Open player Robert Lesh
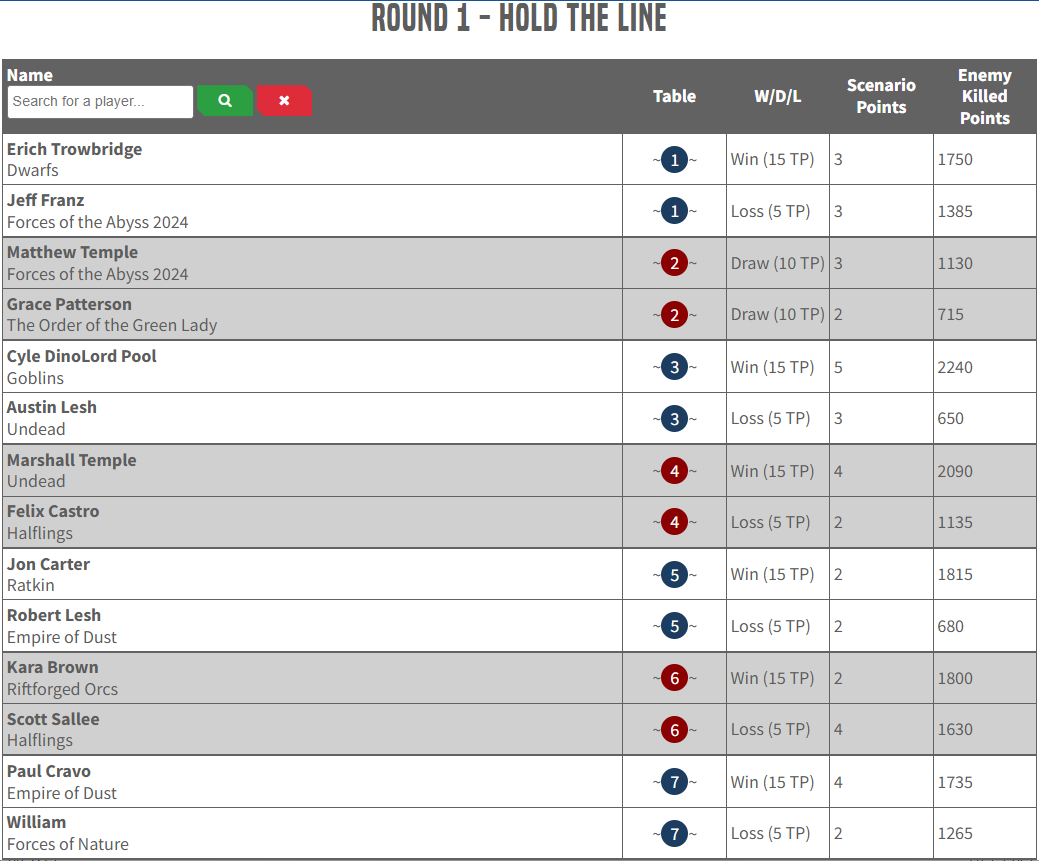The width and height of the screenshot is (1039, 861). coord(54,615)
